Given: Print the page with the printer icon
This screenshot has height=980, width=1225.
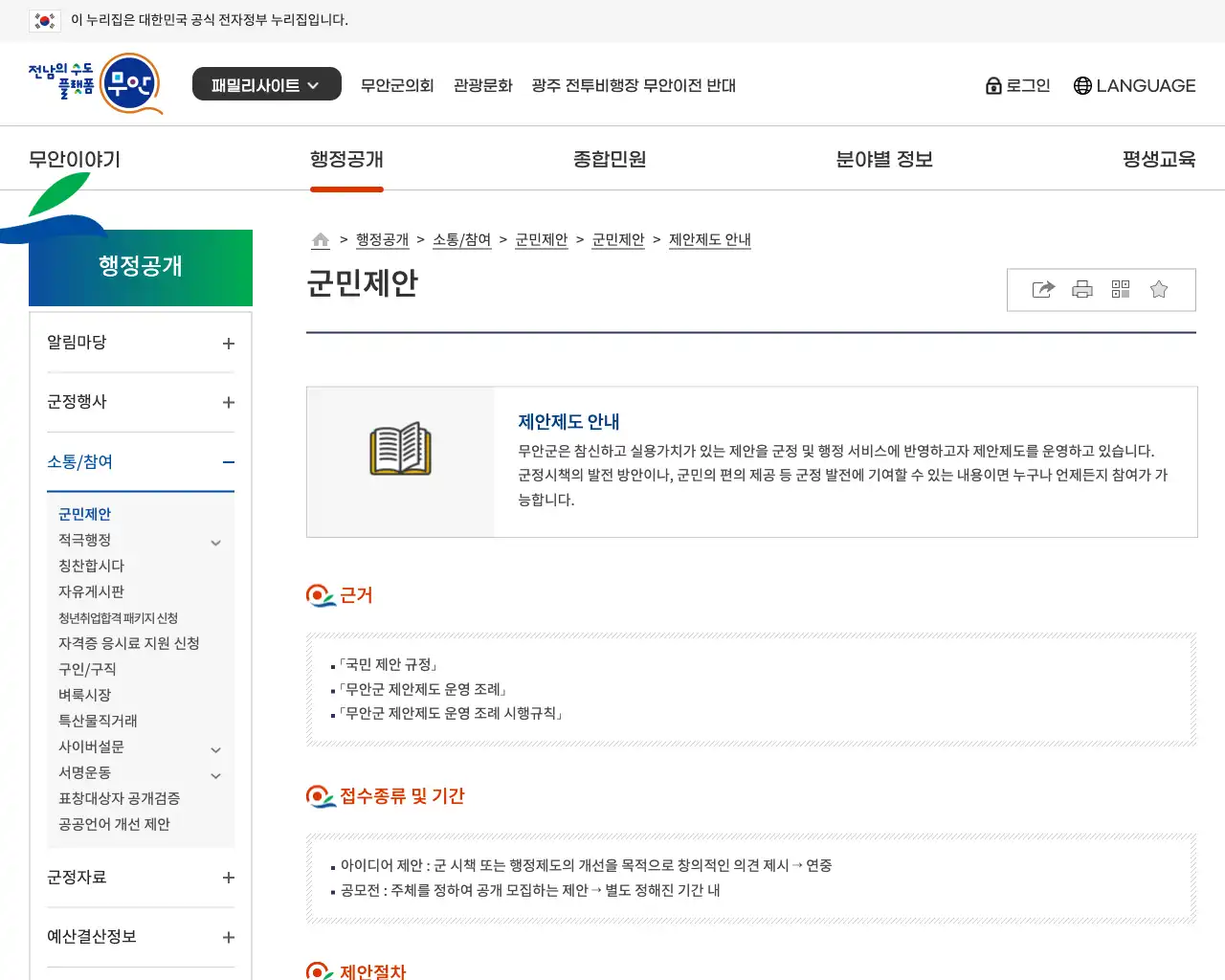Looking at the screenshot, I should [x=1081, y=289].
